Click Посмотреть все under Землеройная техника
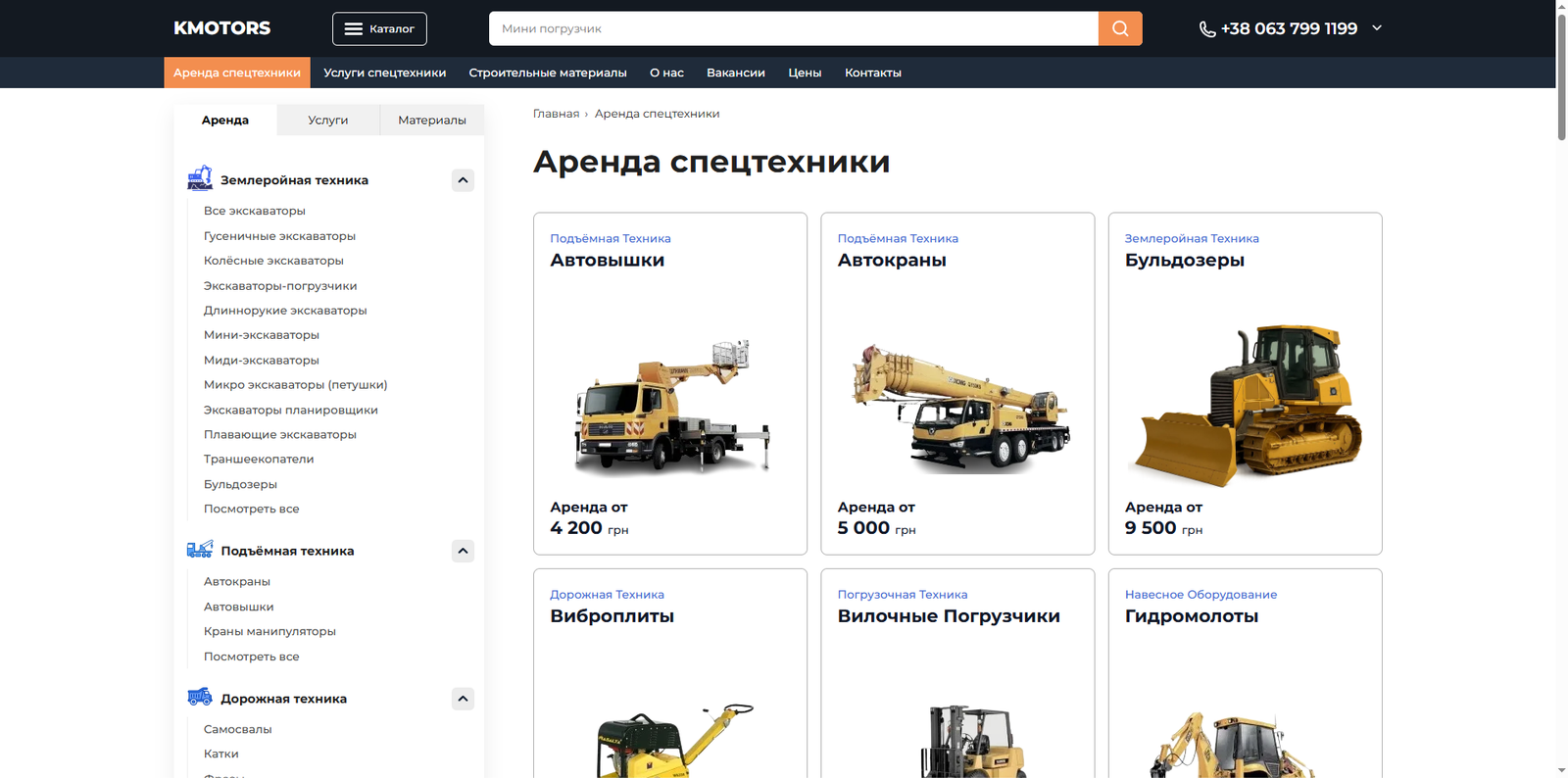Viewport: 1568px width, 778px height. (x=252, y=510)
